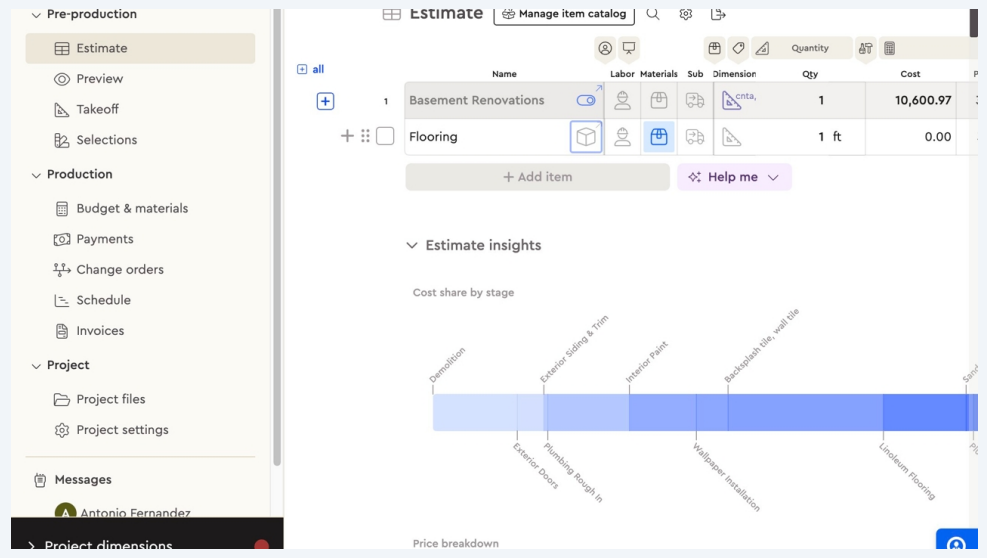The image size is (987, 558).
Task: Open estimate settings gear icon
Action: tap(686, 14)
